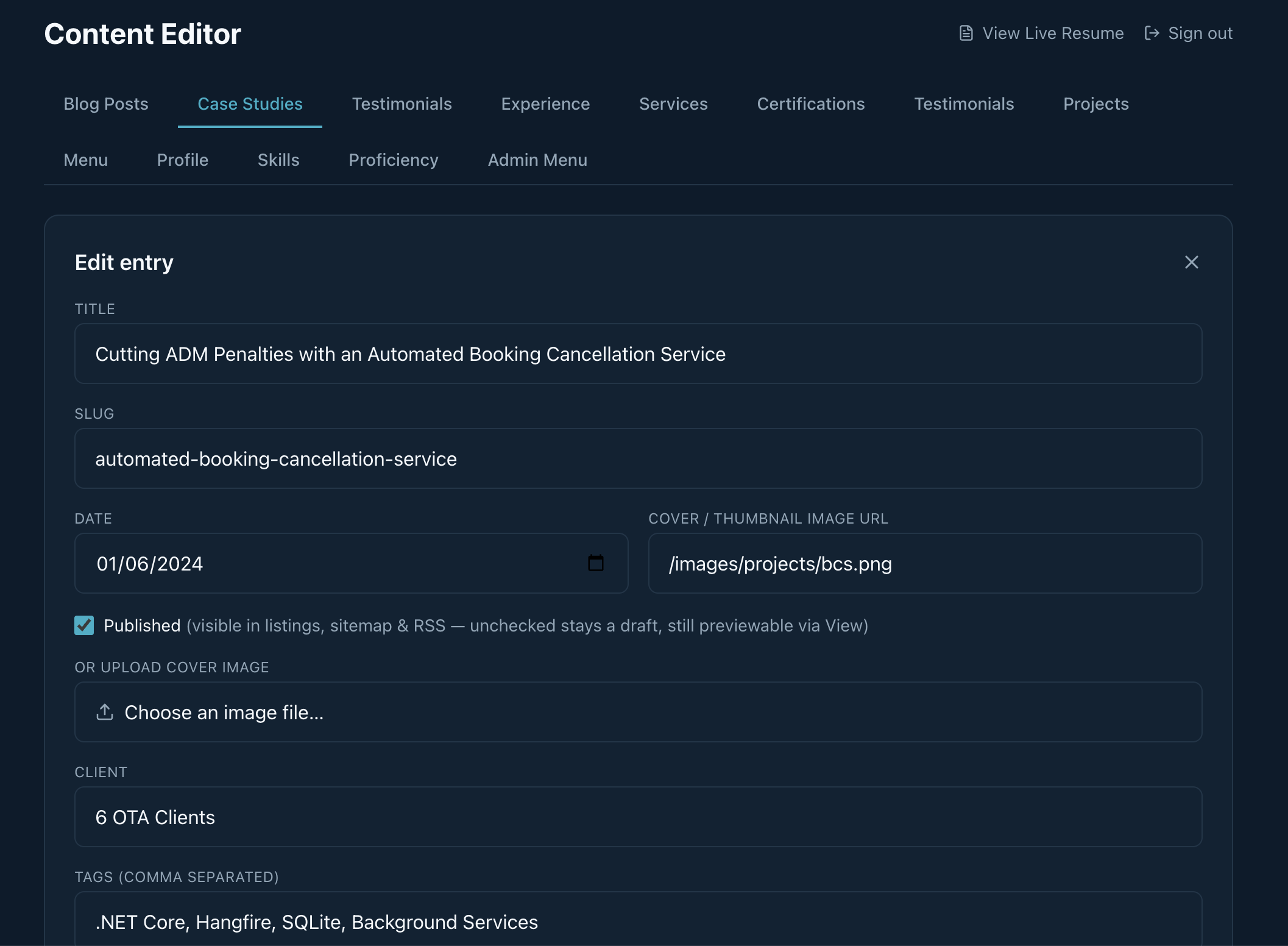Open the Proficiency tab
1288x946 pixels.
click(x=394, y=160)
